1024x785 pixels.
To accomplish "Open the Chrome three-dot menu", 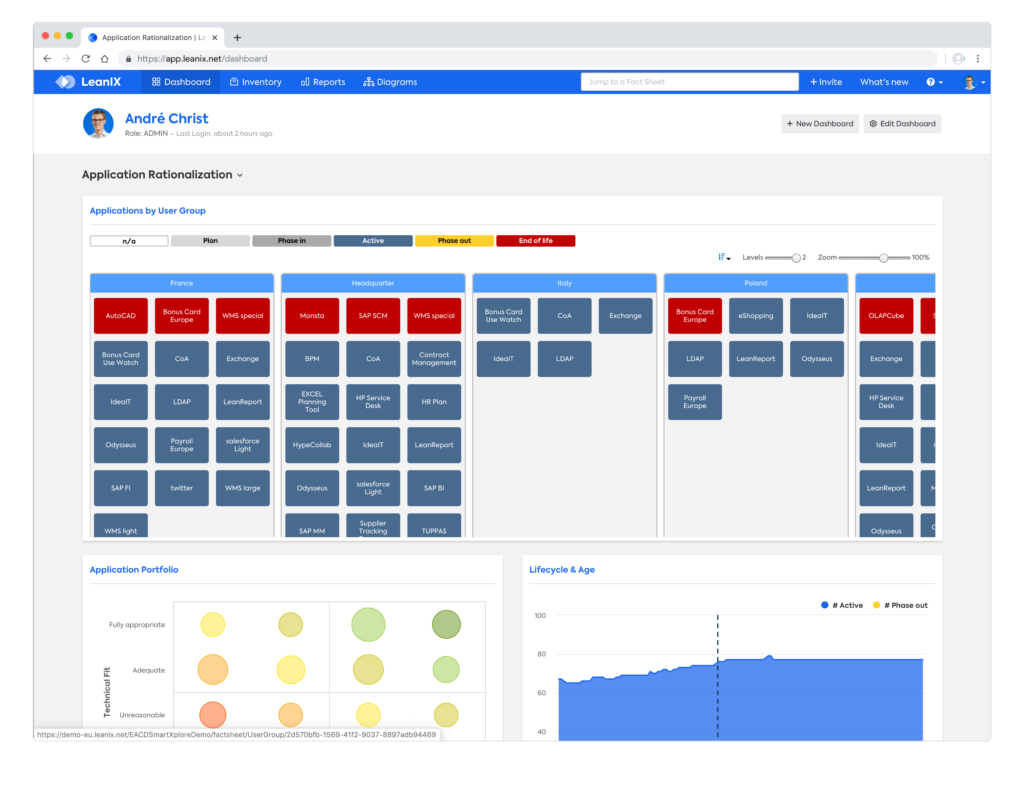I will pyautogui.click(x=978, y=59).
